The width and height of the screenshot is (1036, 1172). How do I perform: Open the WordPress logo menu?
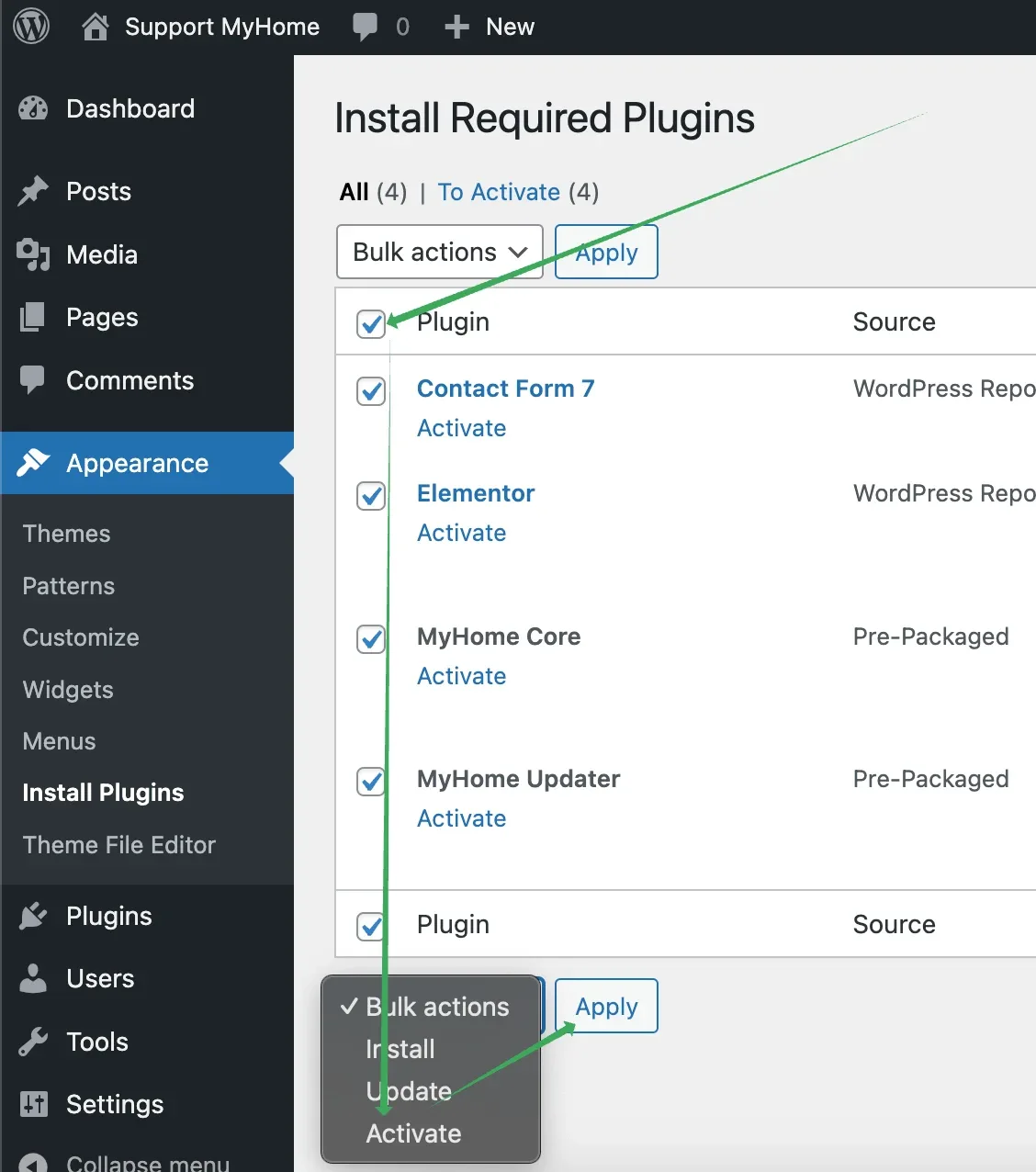coord(31,27)
